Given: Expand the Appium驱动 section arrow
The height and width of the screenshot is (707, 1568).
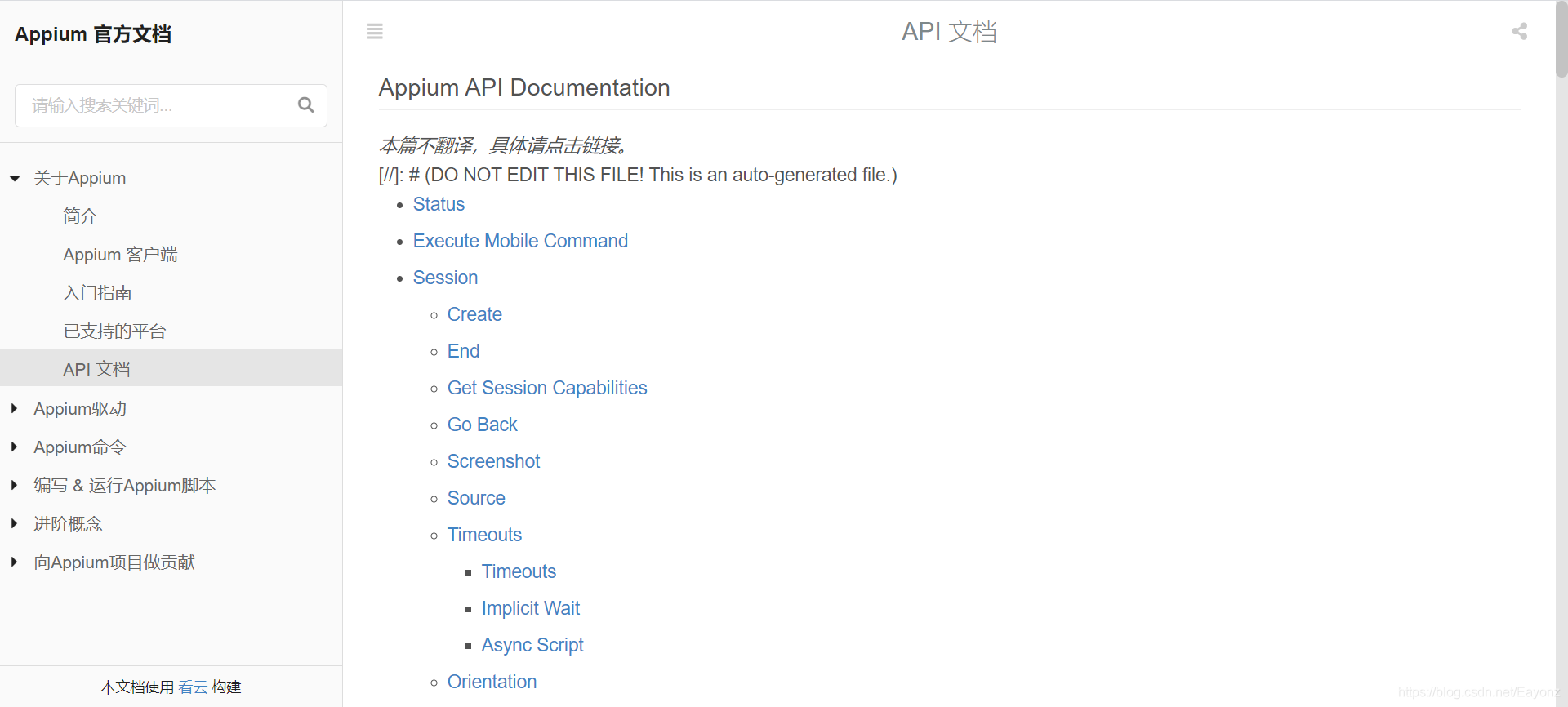Looking at the screenshot, I should (14, 408).
